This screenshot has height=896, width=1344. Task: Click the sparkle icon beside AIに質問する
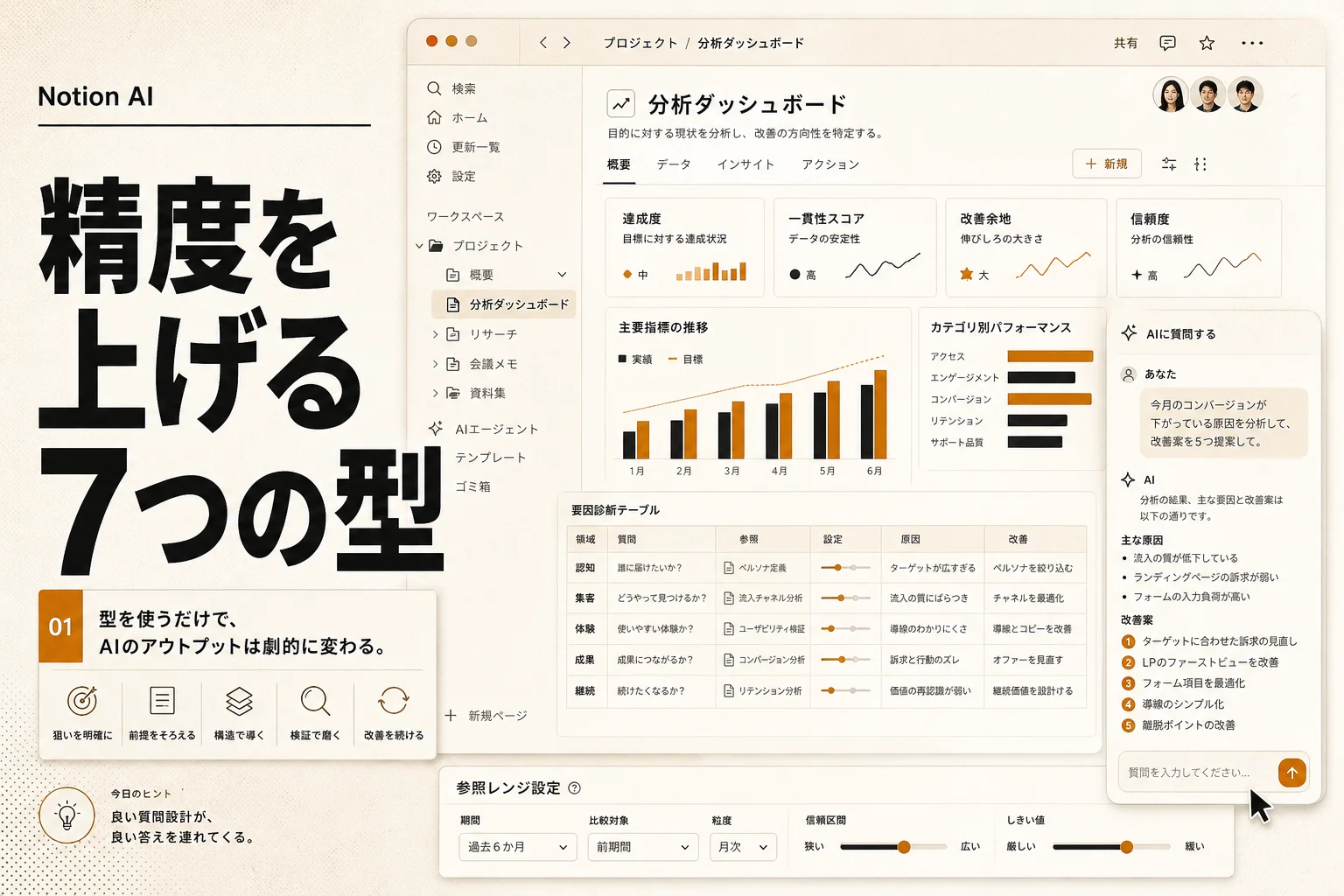tap(1129, 333)
